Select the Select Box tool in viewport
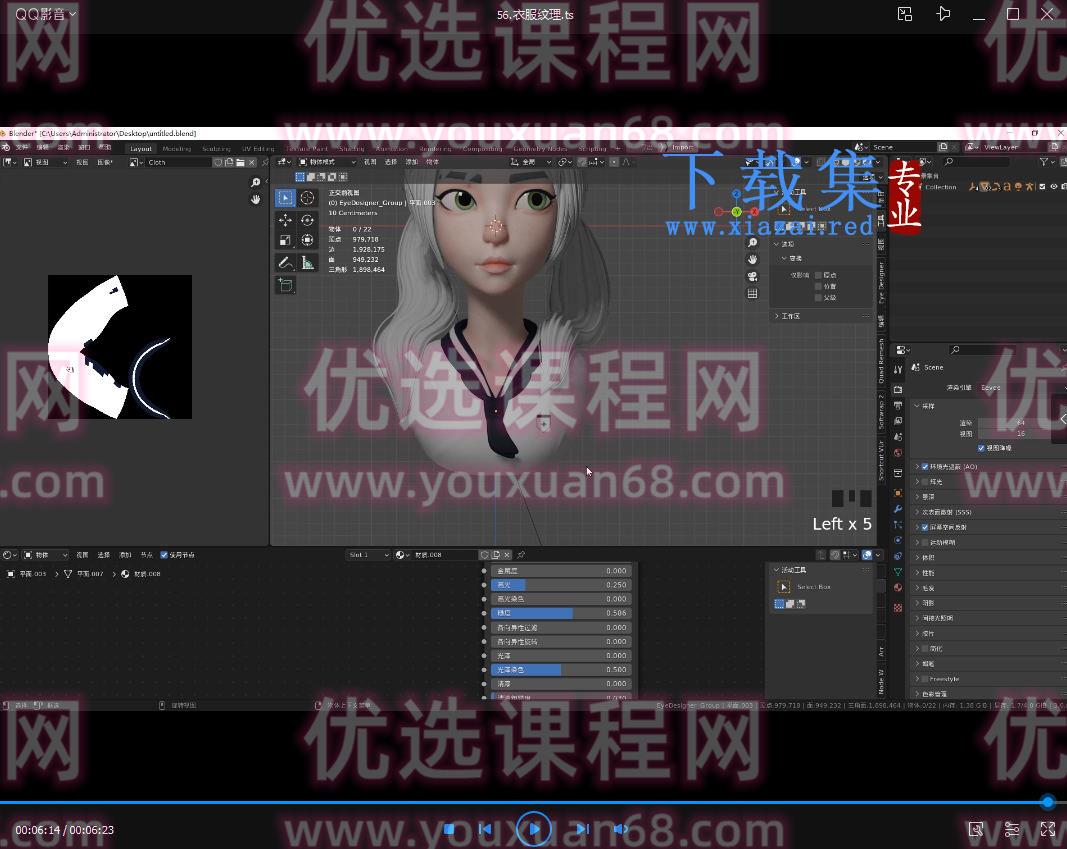The width and height of the screenshot is (1067, 849). (x=285, y=198)
